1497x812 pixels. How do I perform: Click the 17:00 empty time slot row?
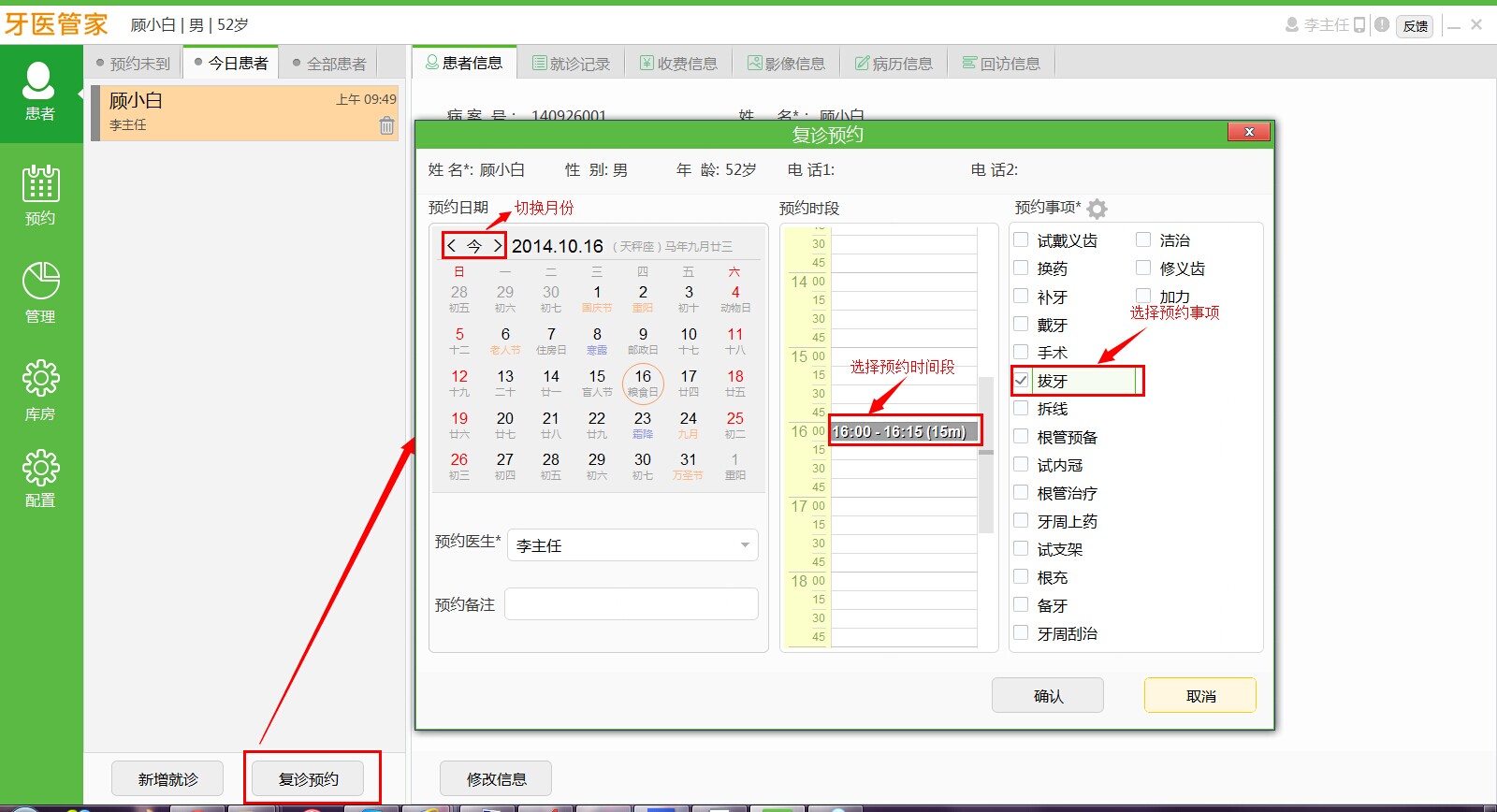(x=904, y=506)
